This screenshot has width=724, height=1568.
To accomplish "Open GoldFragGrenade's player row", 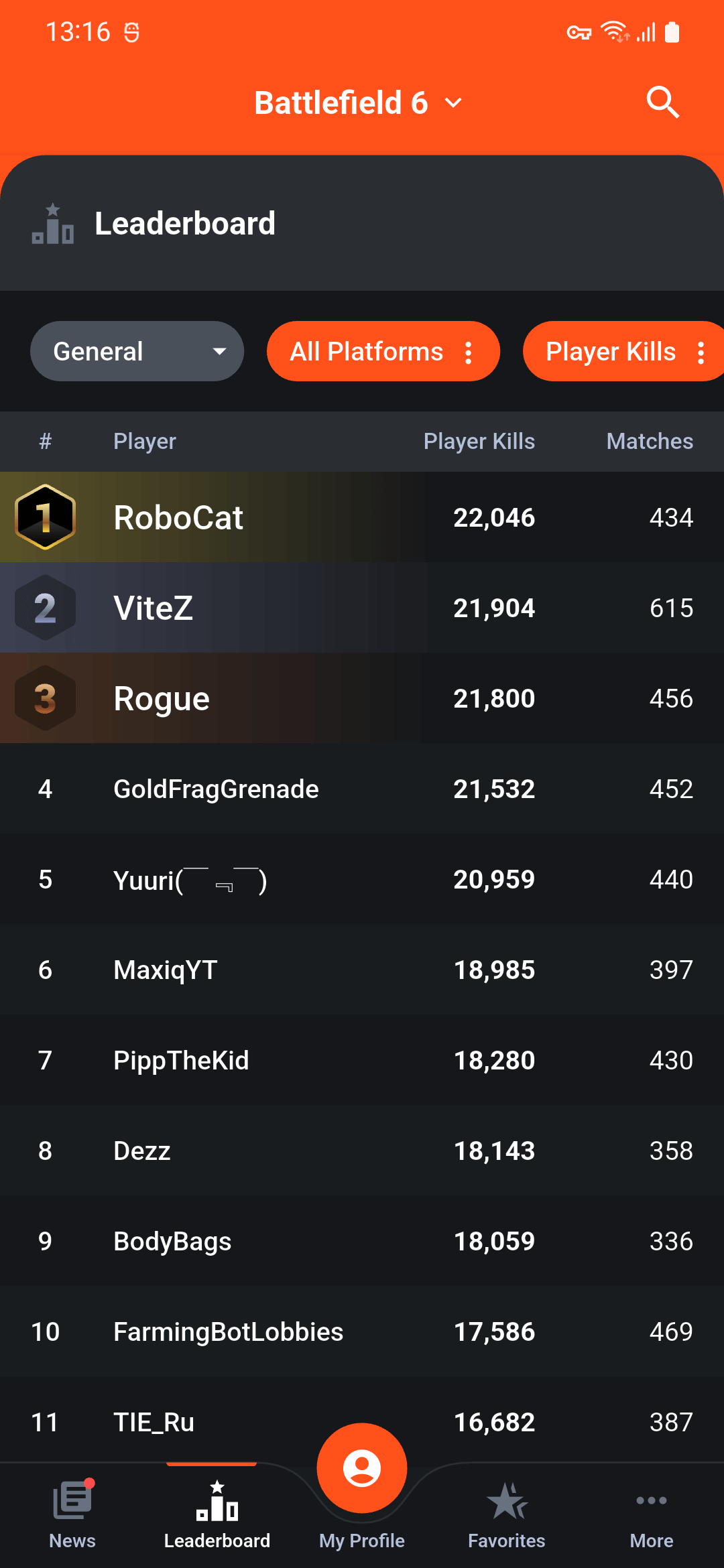I will (x=362, y=789).
